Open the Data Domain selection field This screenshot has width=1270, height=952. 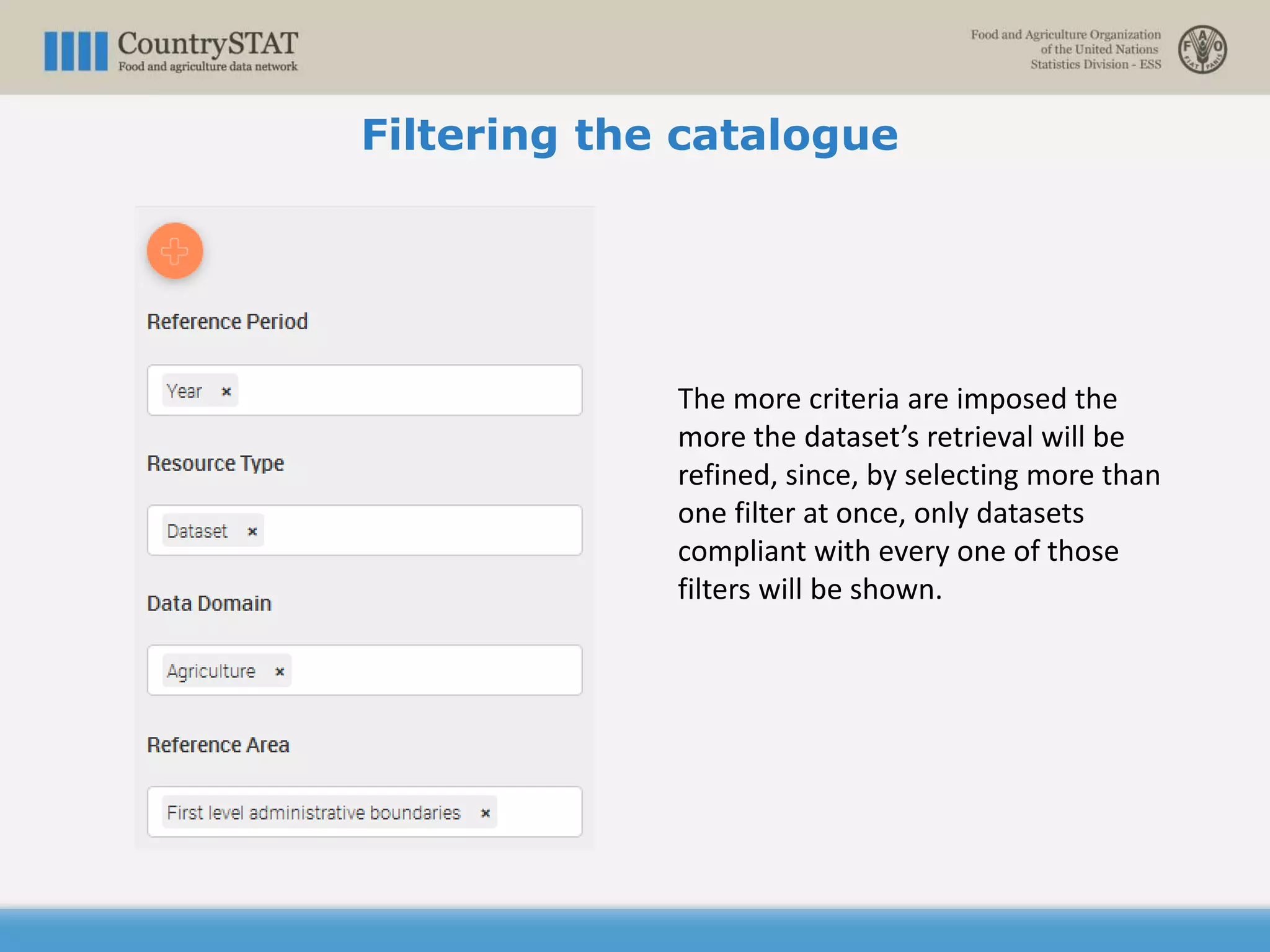(x=365, y=670)
